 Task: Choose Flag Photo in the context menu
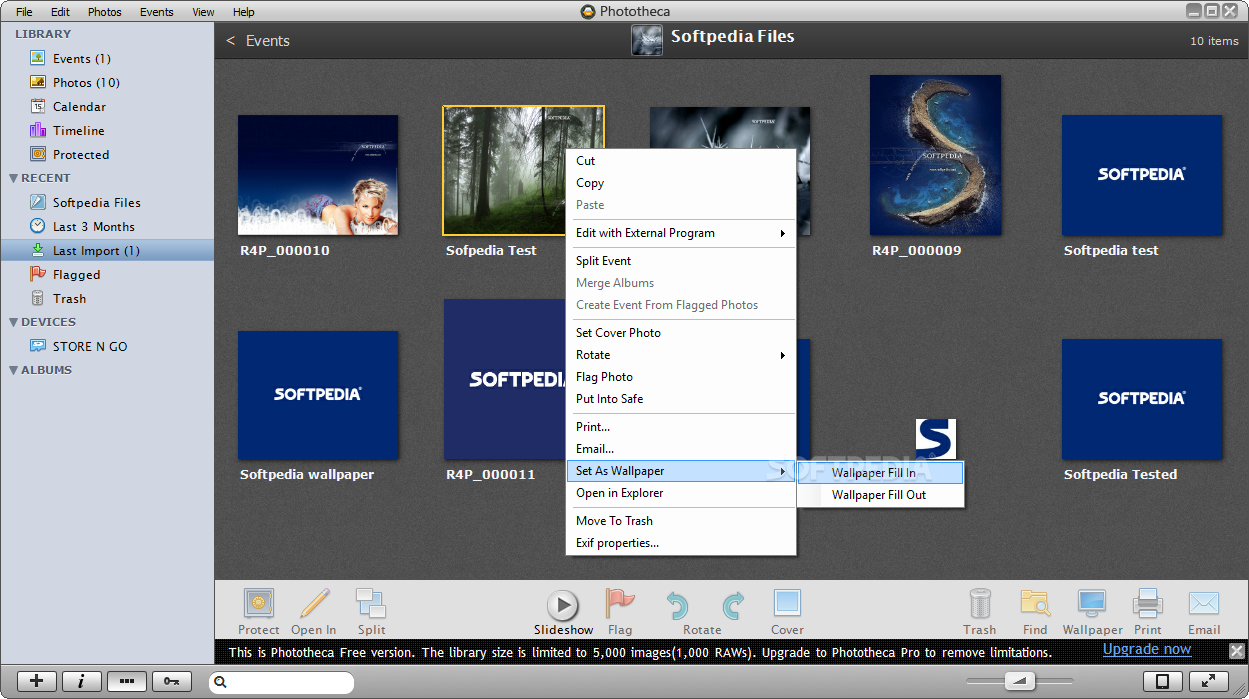tap(680, 377)
